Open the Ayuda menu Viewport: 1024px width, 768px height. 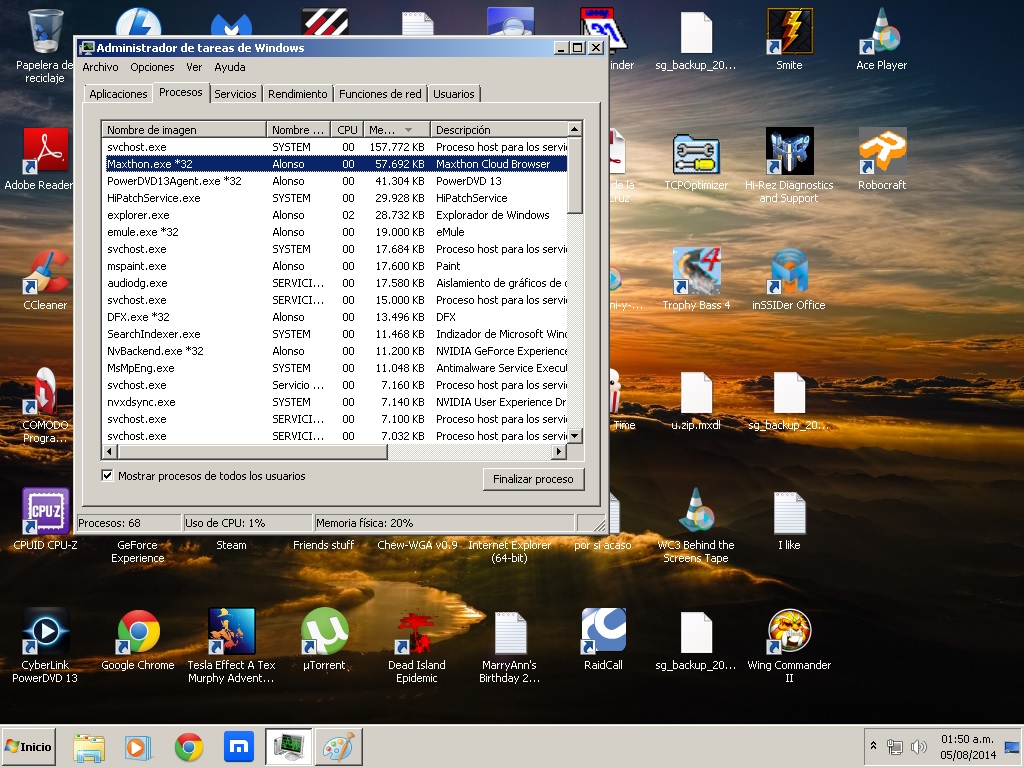point(230,67)
